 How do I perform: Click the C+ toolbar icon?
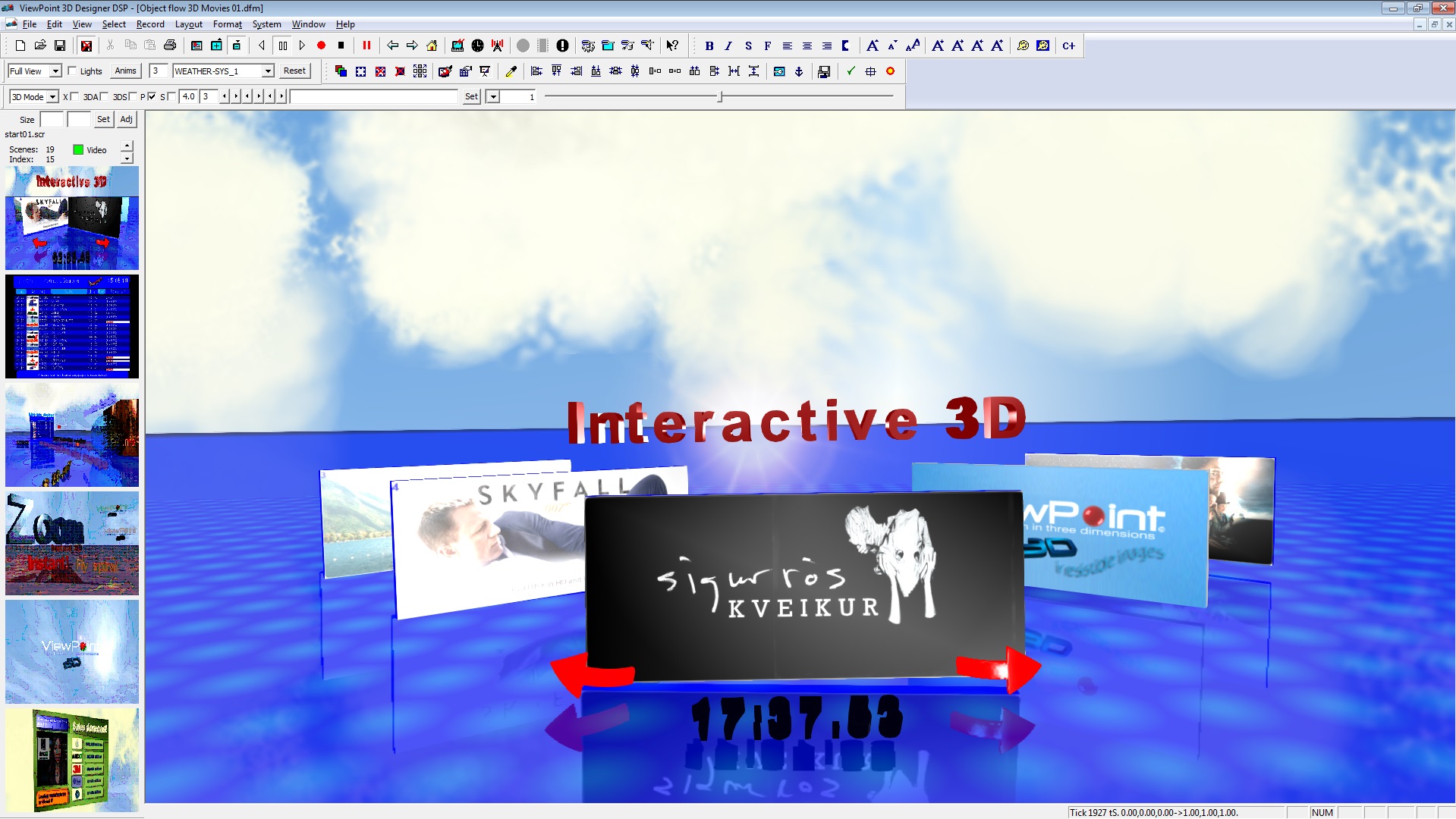click(x=1068, y=45)
